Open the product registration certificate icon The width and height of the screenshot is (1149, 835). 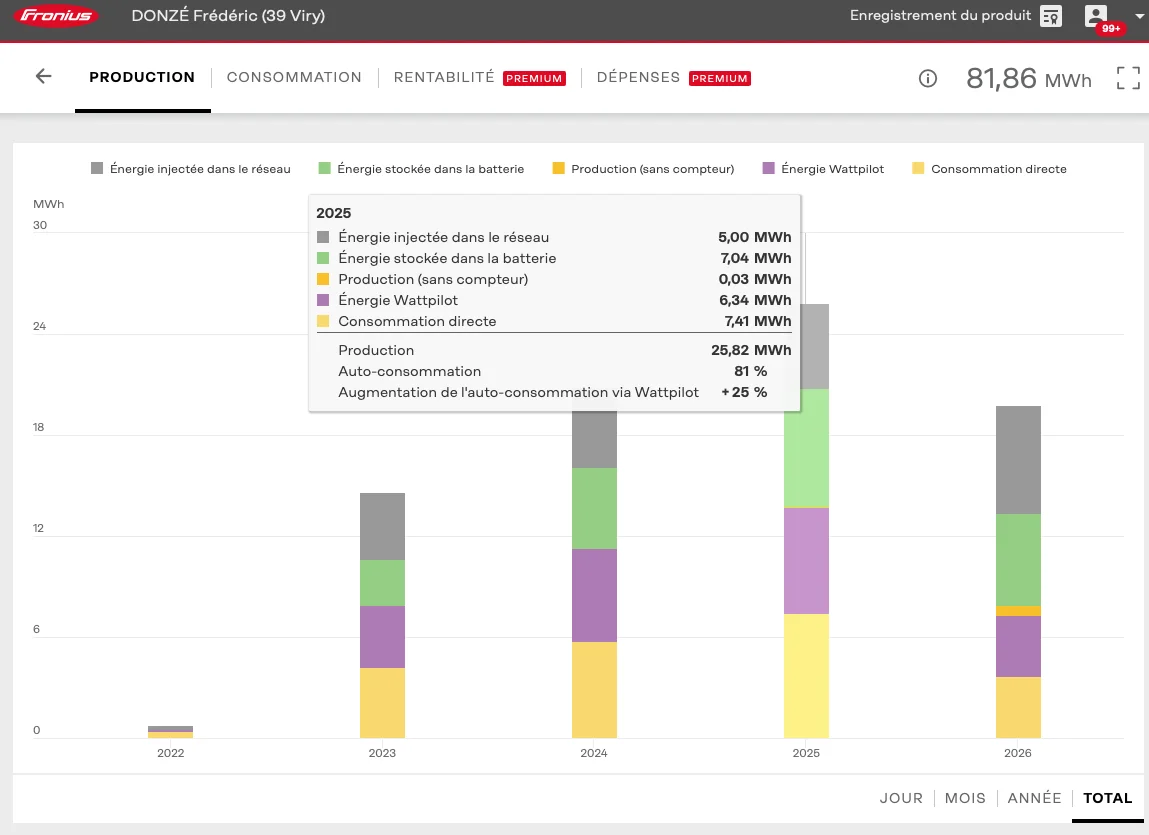point(1051,16)
